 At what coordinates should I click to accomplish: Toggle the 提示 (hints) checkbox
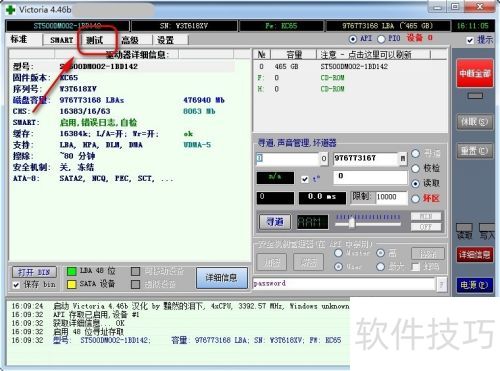[470, 40]
